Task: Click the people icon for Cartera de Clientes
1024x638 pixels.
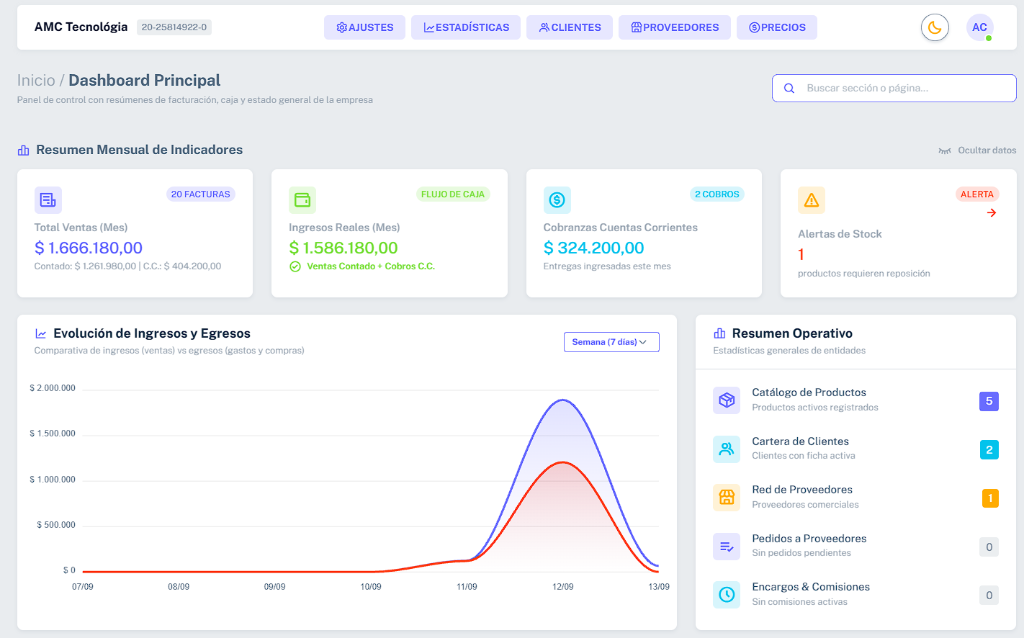Action: click(726, 449)
